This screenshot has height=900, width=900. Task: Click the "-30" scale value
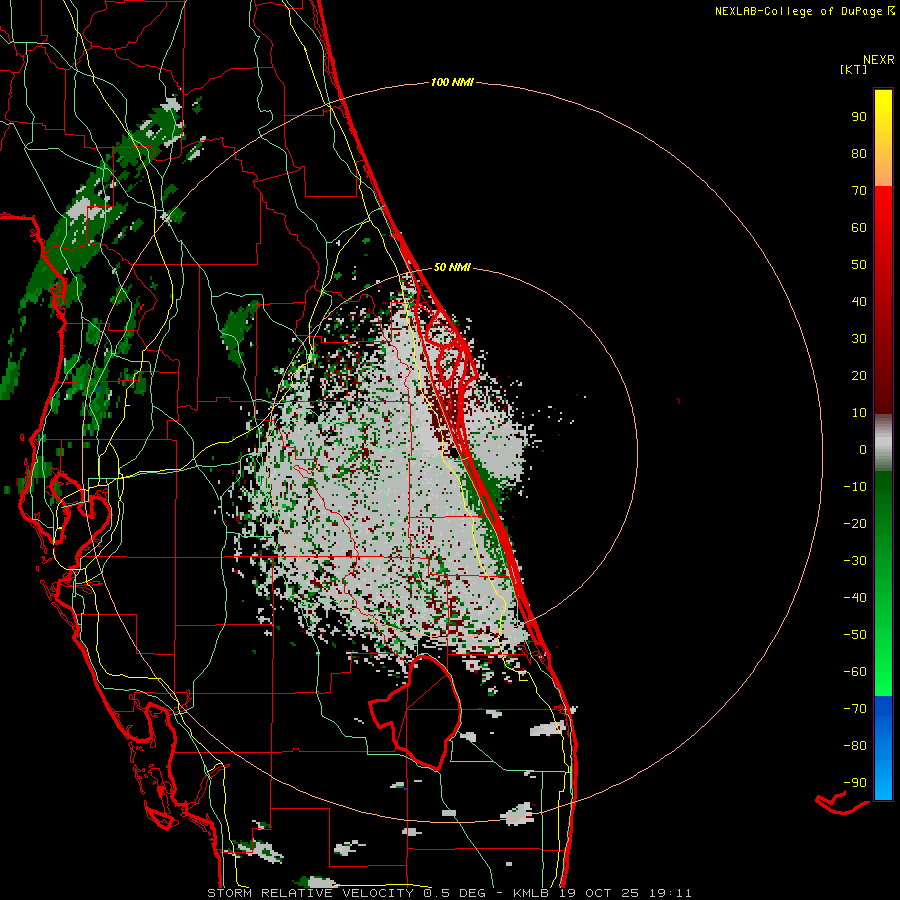click(855, 561)
